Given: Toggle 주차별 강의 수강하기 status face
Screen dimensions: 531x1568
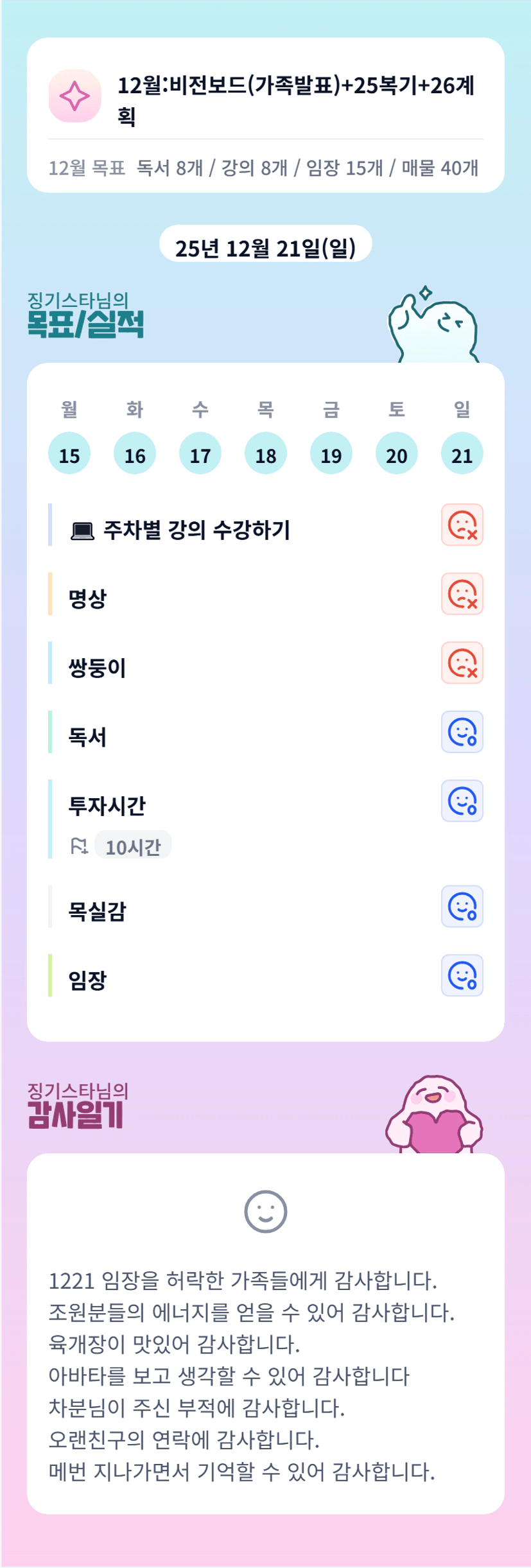Looking at the screenshot, I should [462, 525].
